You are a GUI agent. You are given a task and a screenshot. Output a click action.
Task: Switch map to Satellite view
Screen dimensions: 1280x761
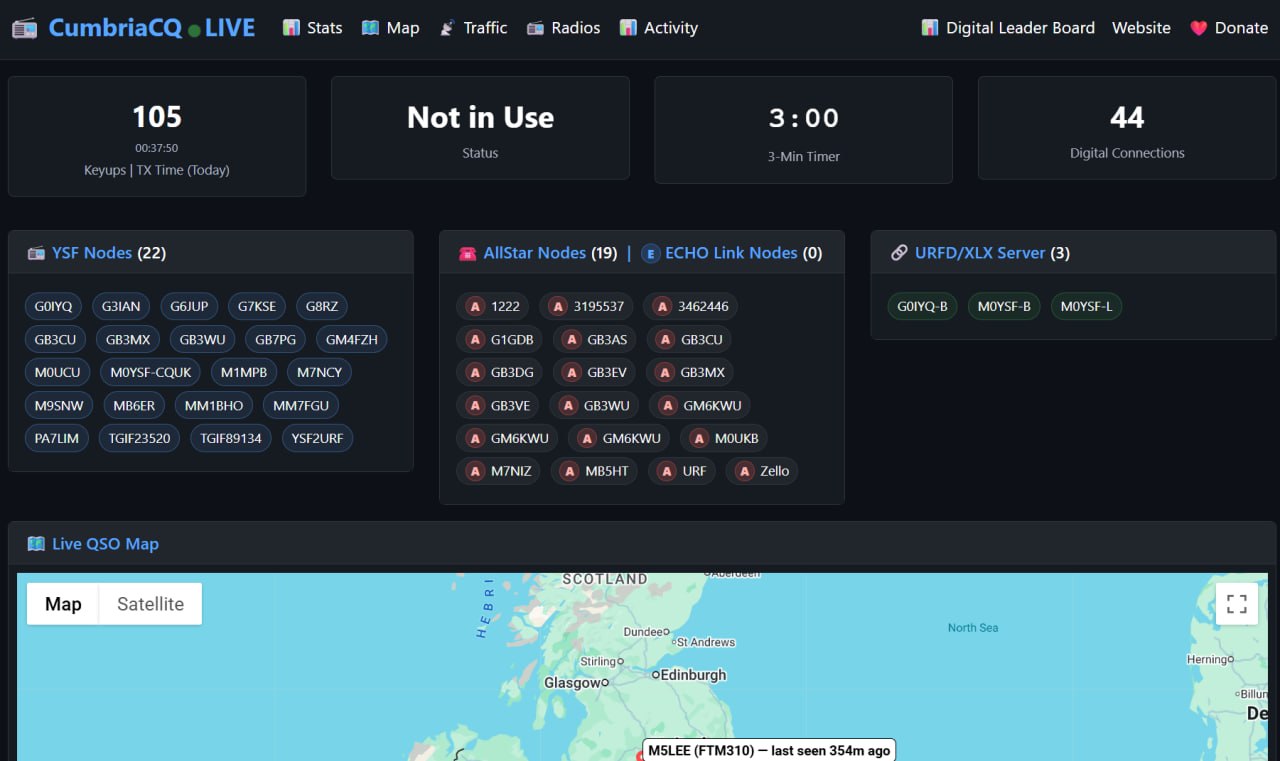tap(150, 604)
